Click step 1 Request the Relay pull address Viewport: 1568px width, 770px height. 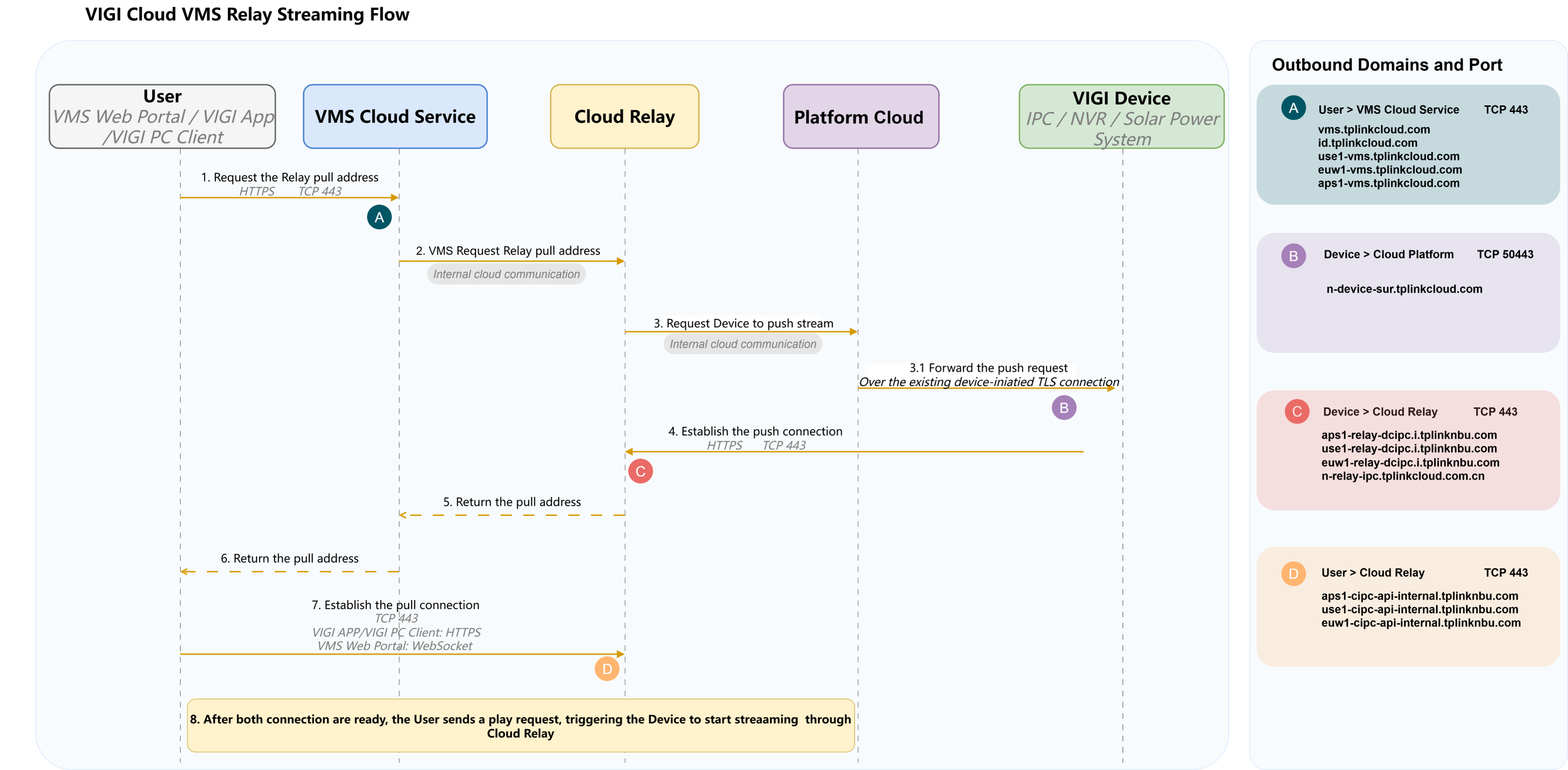[290, 177]
